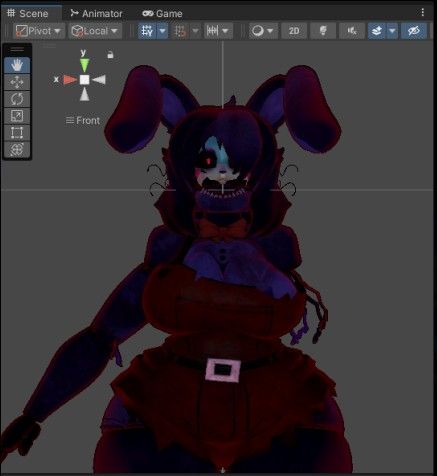Viewport: 437px width, 476px height.
Task: Open the three-dot more options menu
Action: (423, 13)
